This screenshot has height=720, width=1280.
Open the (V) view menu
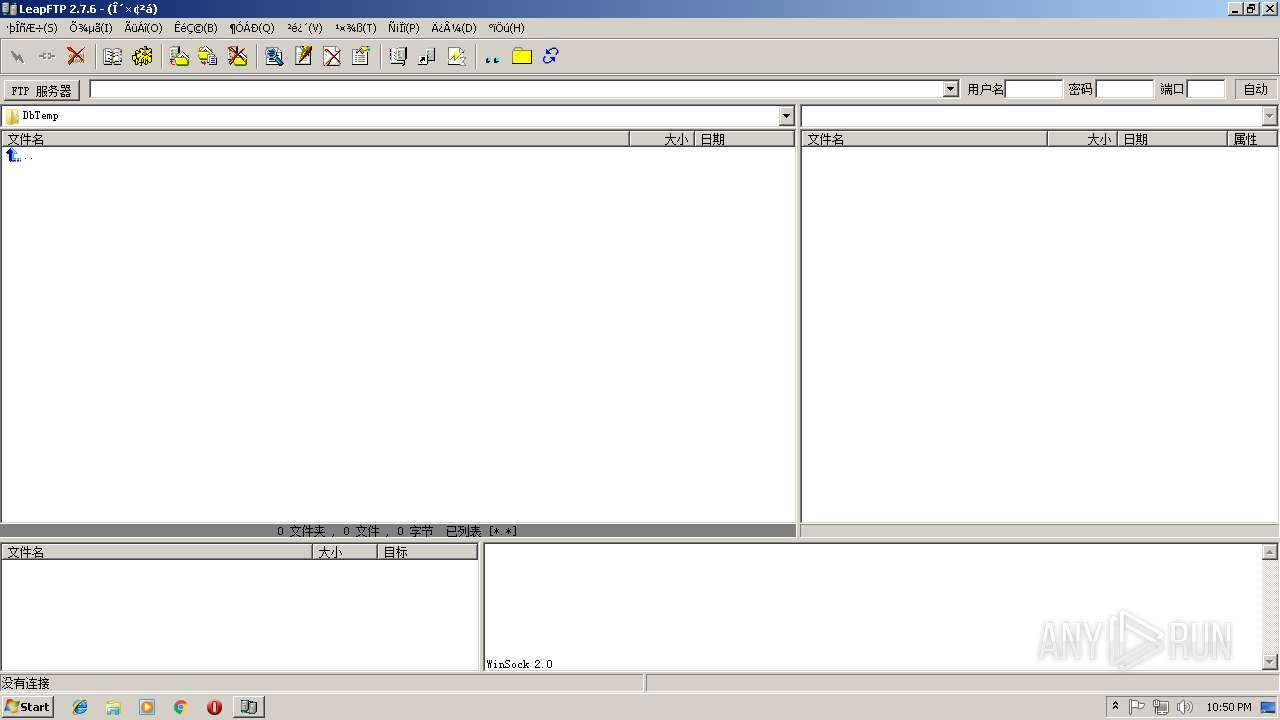[x=305, y=28]
